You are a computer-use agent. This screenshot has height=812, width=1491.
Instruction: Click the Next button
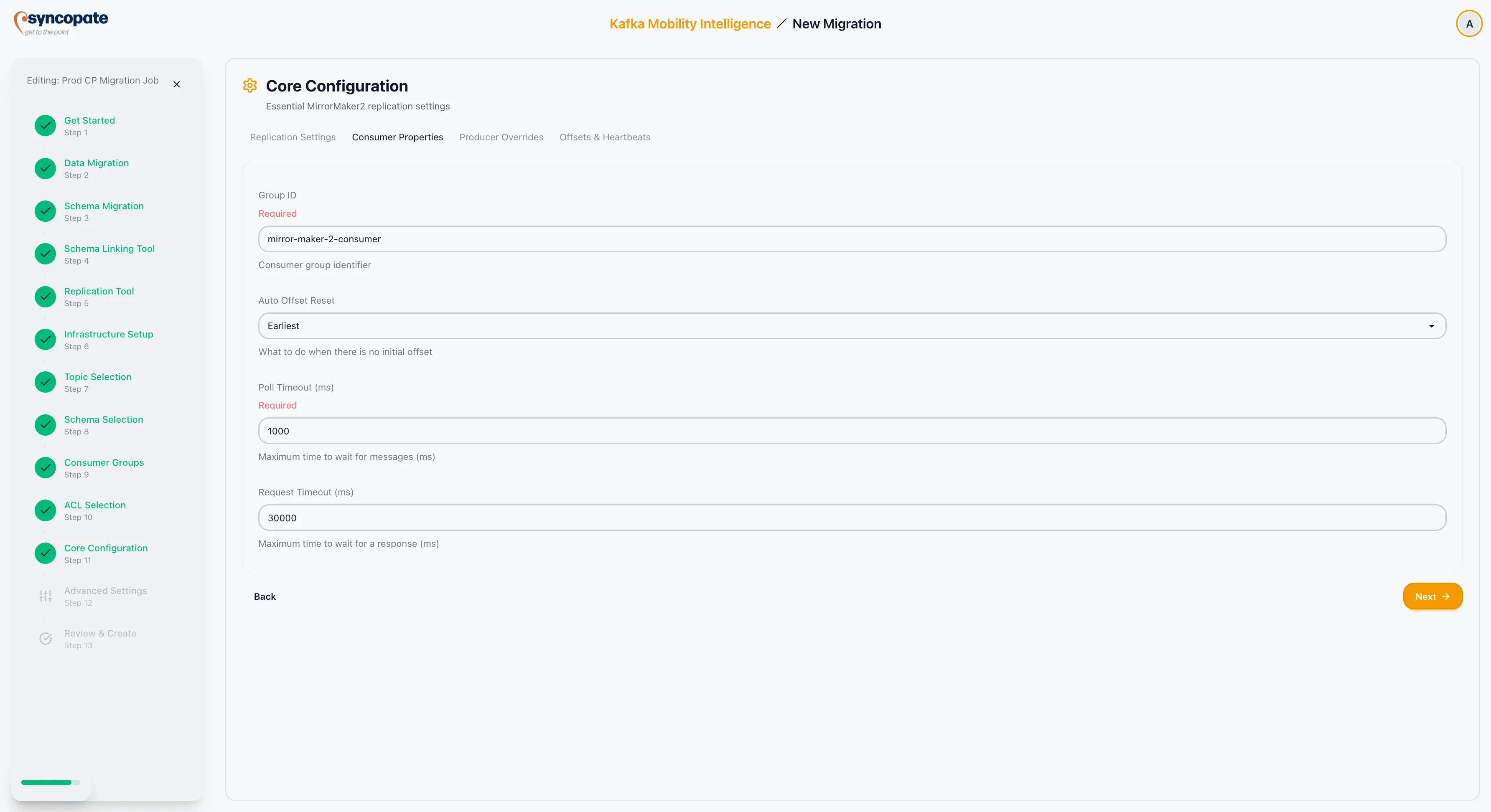coord(1432,596)
